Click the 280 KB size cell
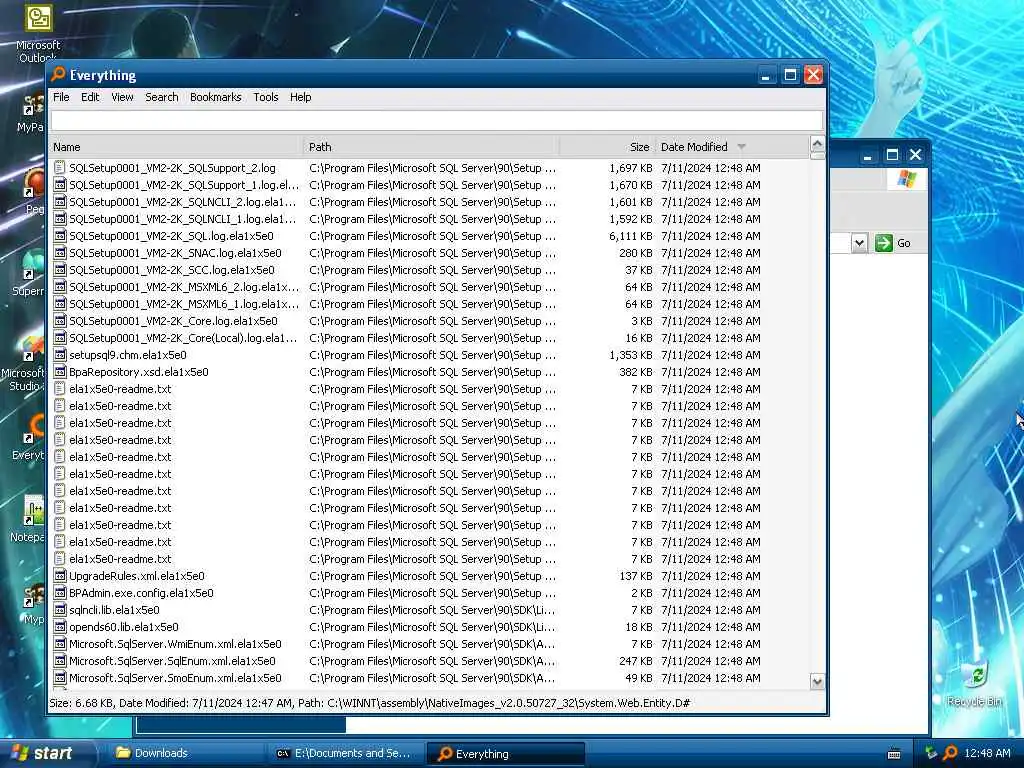This screenshot has width=1024, height=768. tap(635, 253)
